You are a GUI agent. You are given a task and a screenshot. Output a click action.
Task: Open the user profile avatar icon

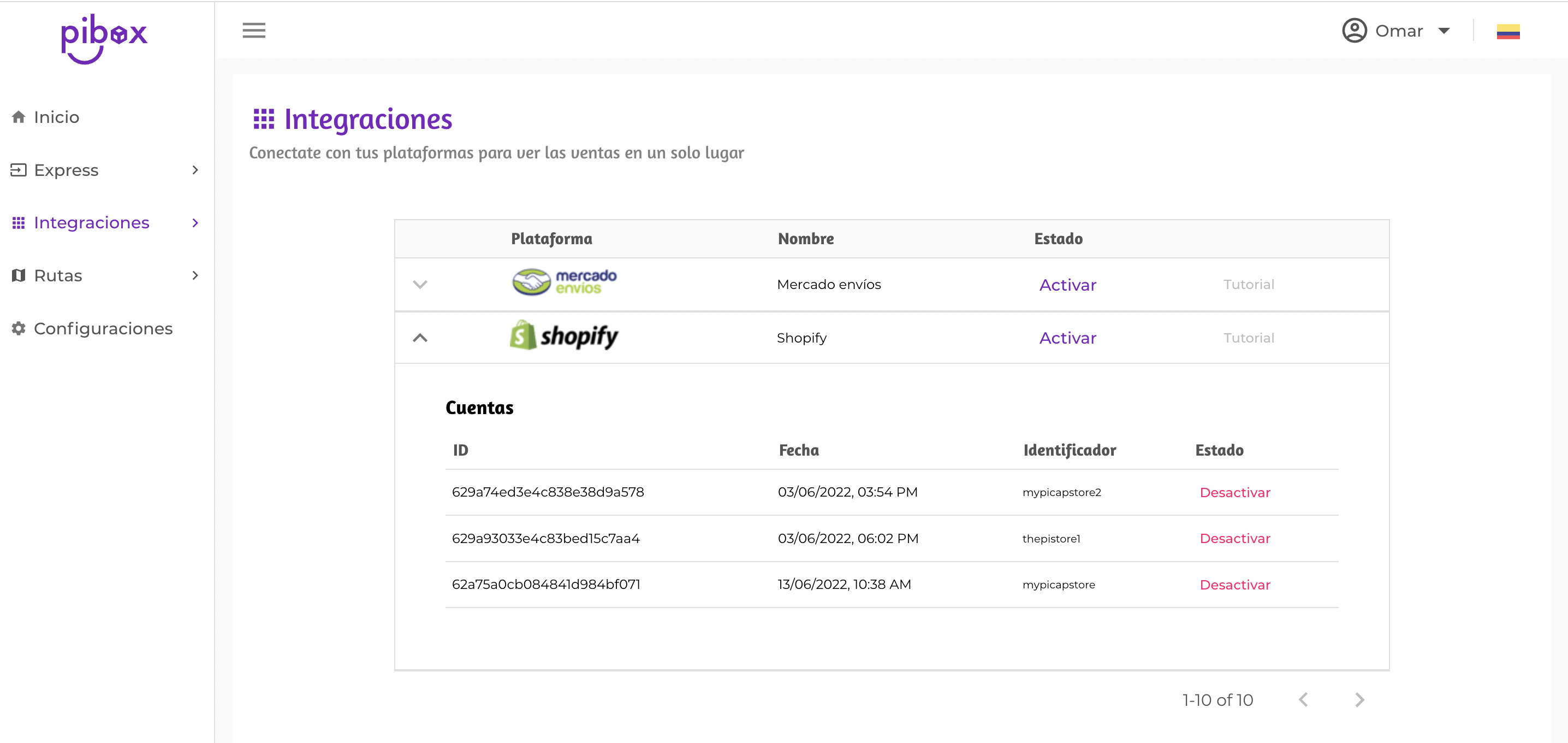coord(1355,31)
